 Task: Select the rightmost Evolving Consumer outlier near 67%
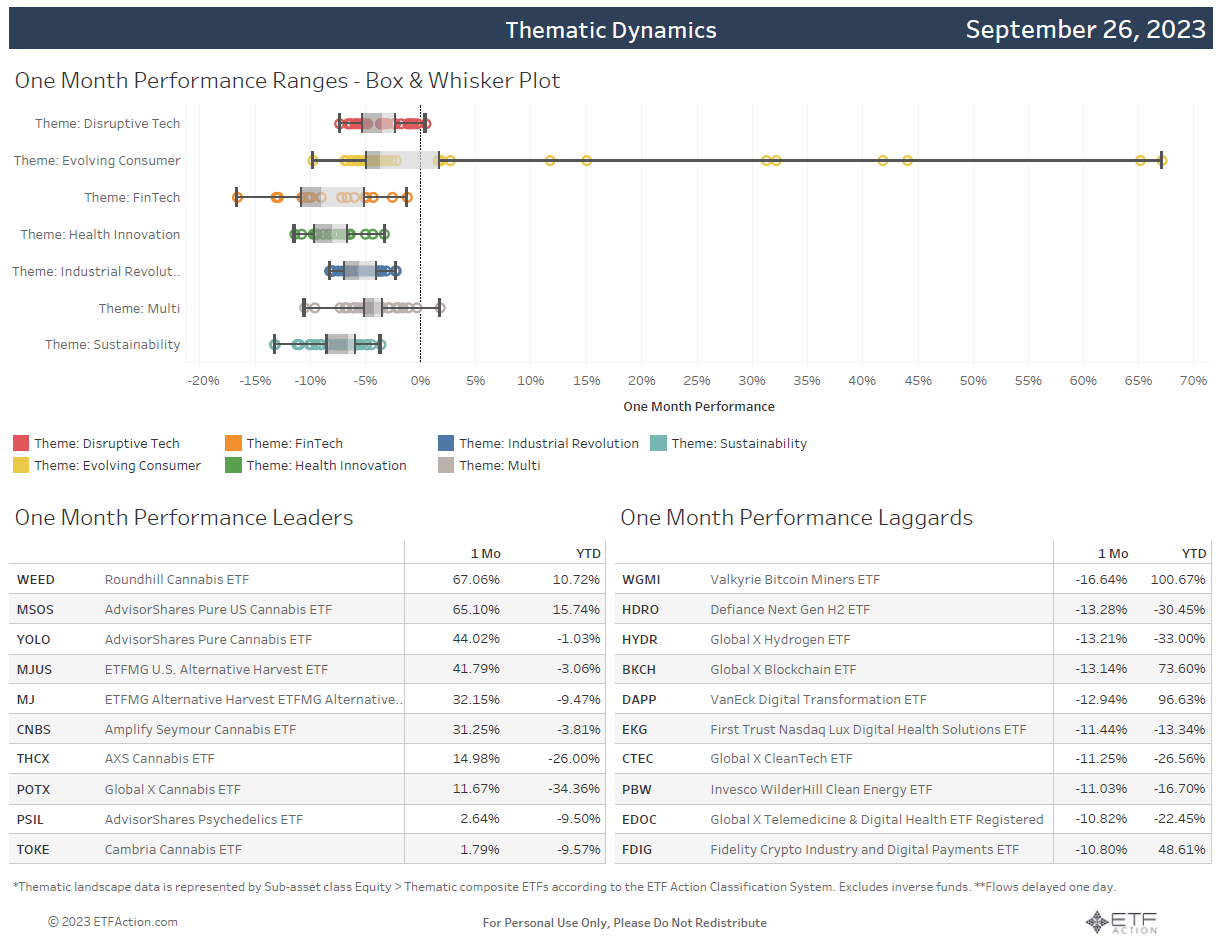pos(1161,160)
